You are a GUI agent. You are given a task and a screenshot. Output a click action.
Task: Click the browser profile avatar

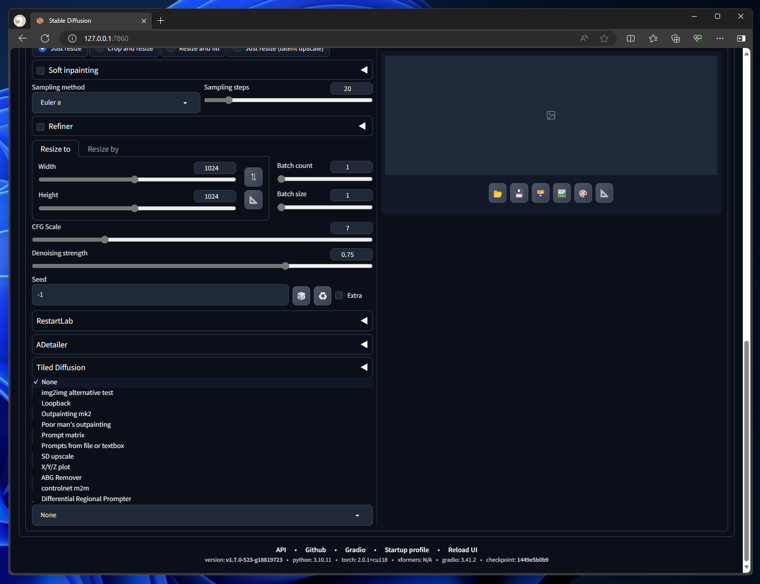pyautogui.click(x=19, y=20)
